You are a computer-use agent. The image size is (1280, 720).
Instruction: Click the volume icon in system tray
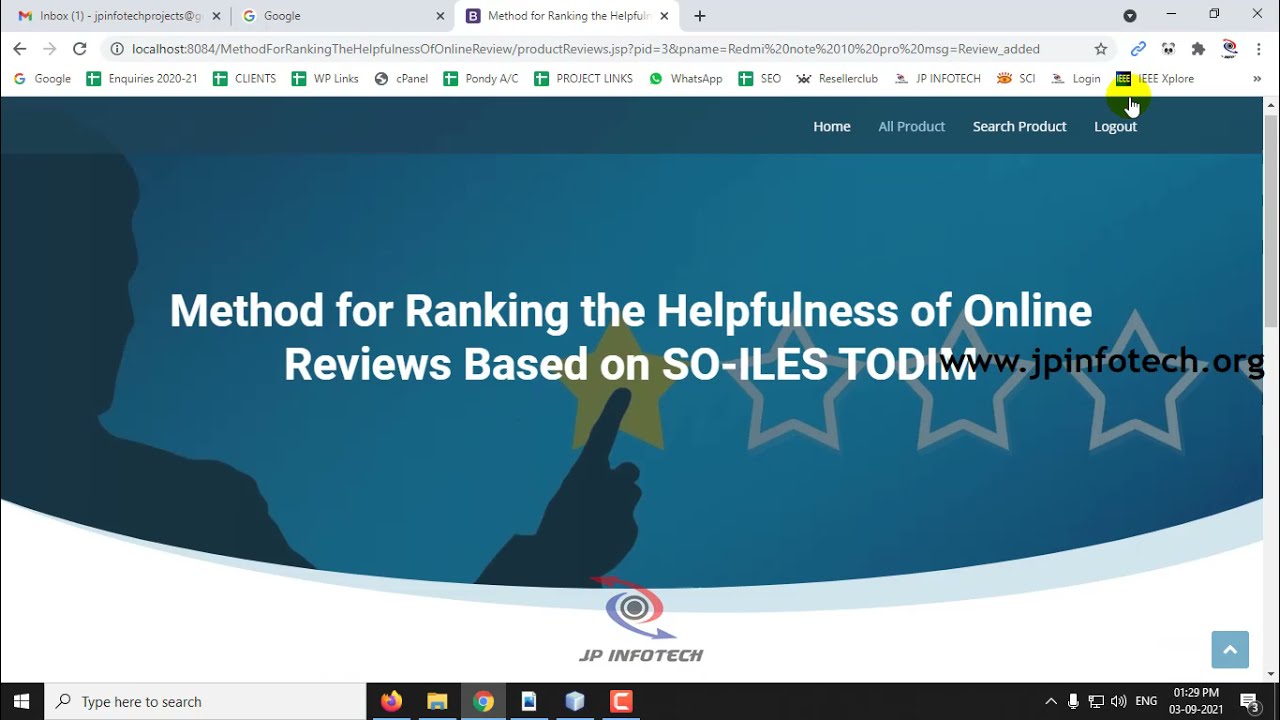[1118, 702]
